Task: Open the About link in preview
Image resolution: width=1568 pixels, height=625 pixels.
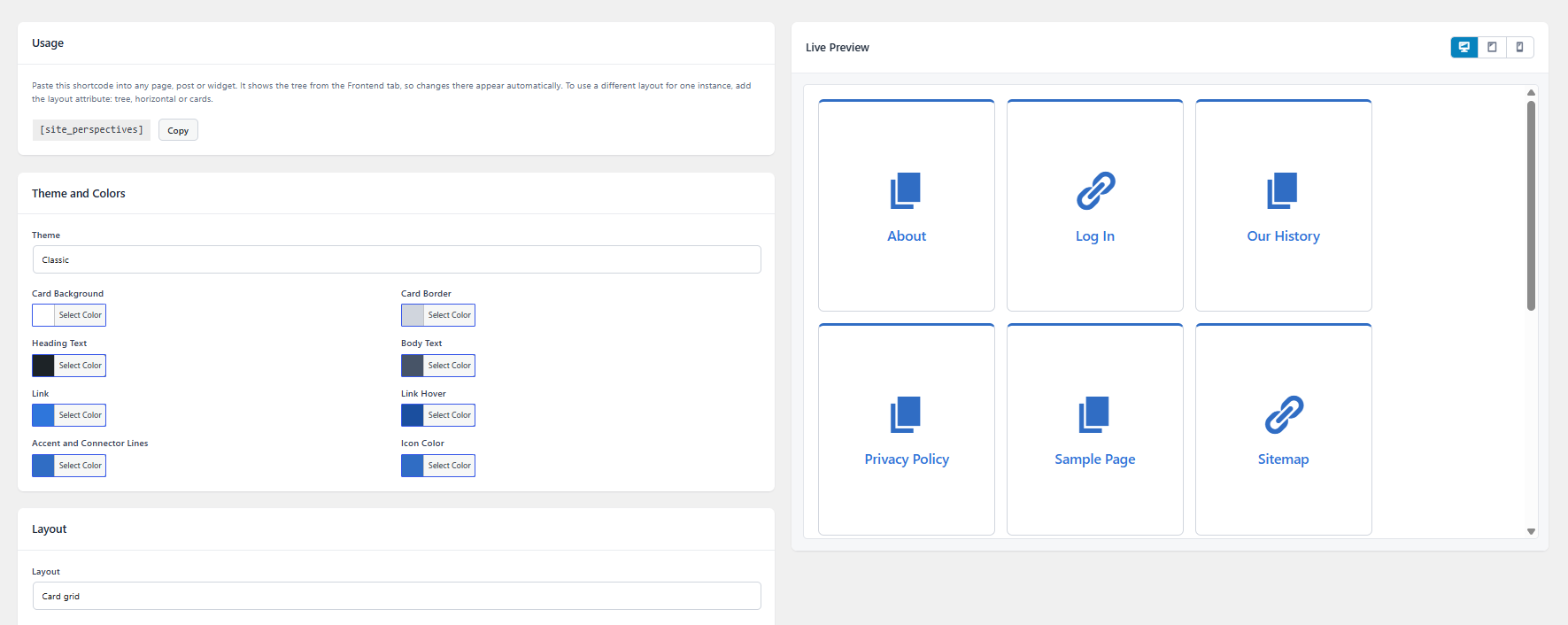Action: point(907,236)
